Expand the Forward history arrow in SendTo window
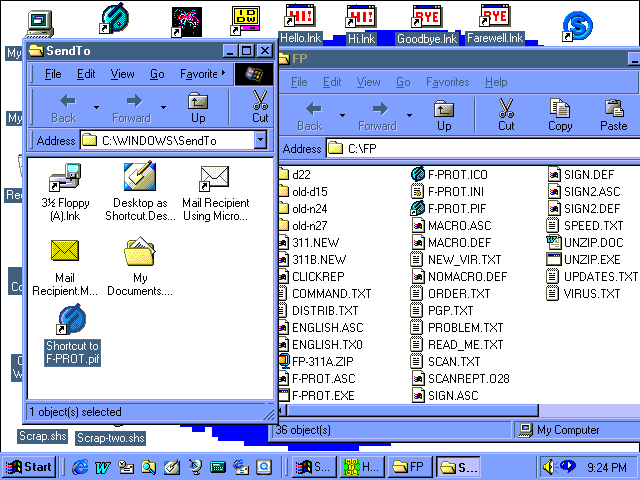This screenshot has height=480, width=640. (162, 105)
